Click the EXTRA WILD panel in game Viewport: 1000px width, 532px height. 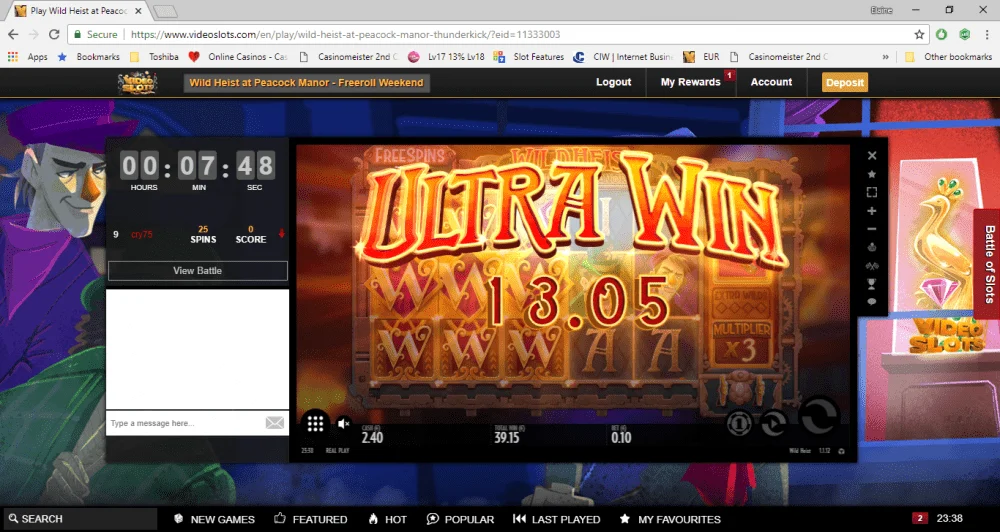click(x=741, y=302)
